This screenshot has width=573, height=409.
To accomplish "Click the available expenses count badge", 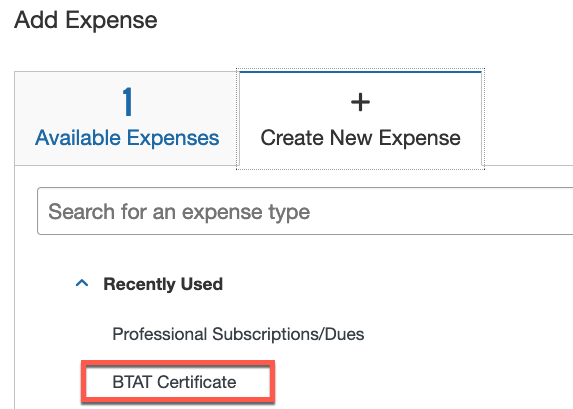I will [x=127, y=102].
